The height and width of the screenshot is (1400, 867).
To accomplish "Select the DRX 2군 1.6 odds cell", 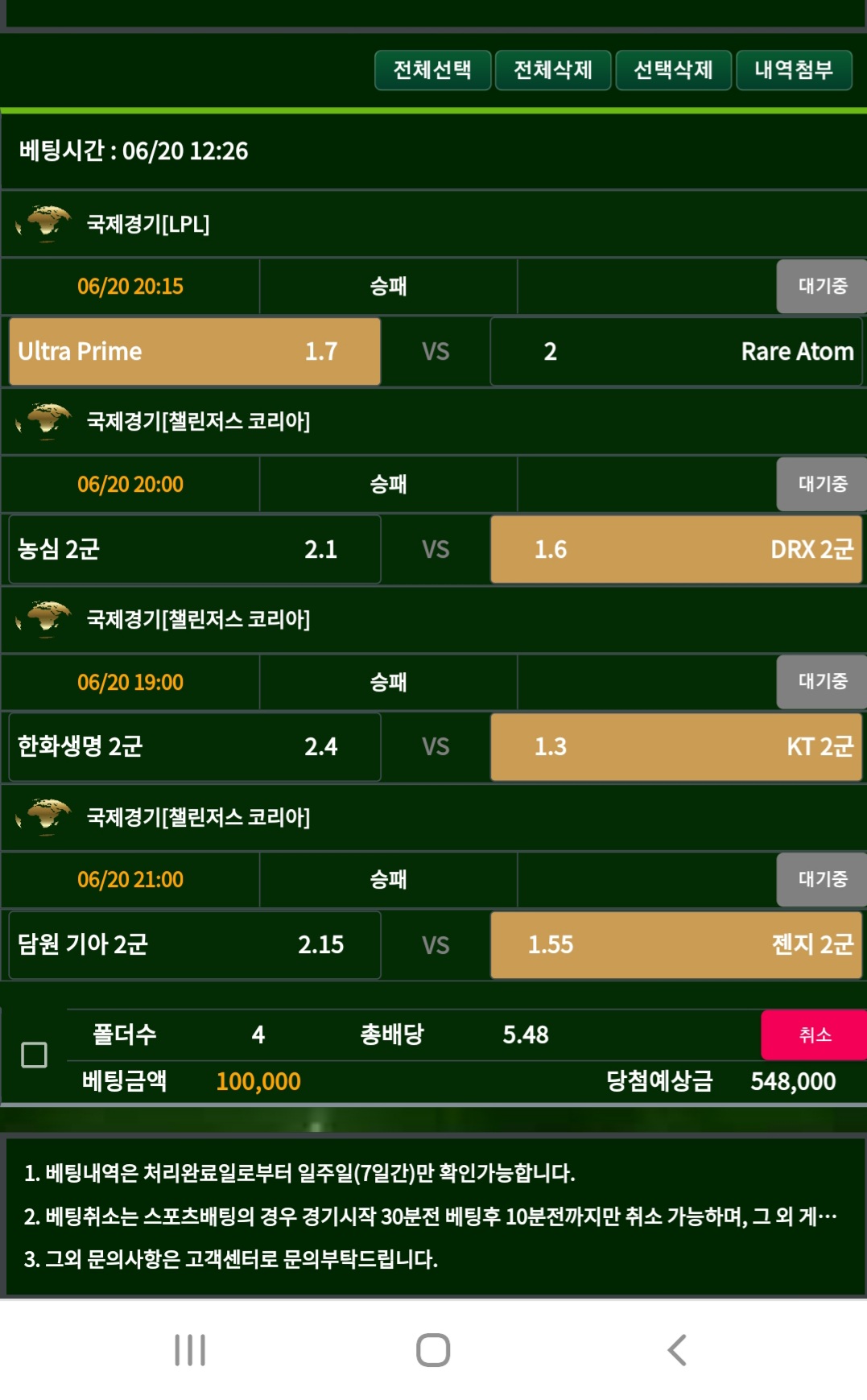I will [x=676, y=549].
